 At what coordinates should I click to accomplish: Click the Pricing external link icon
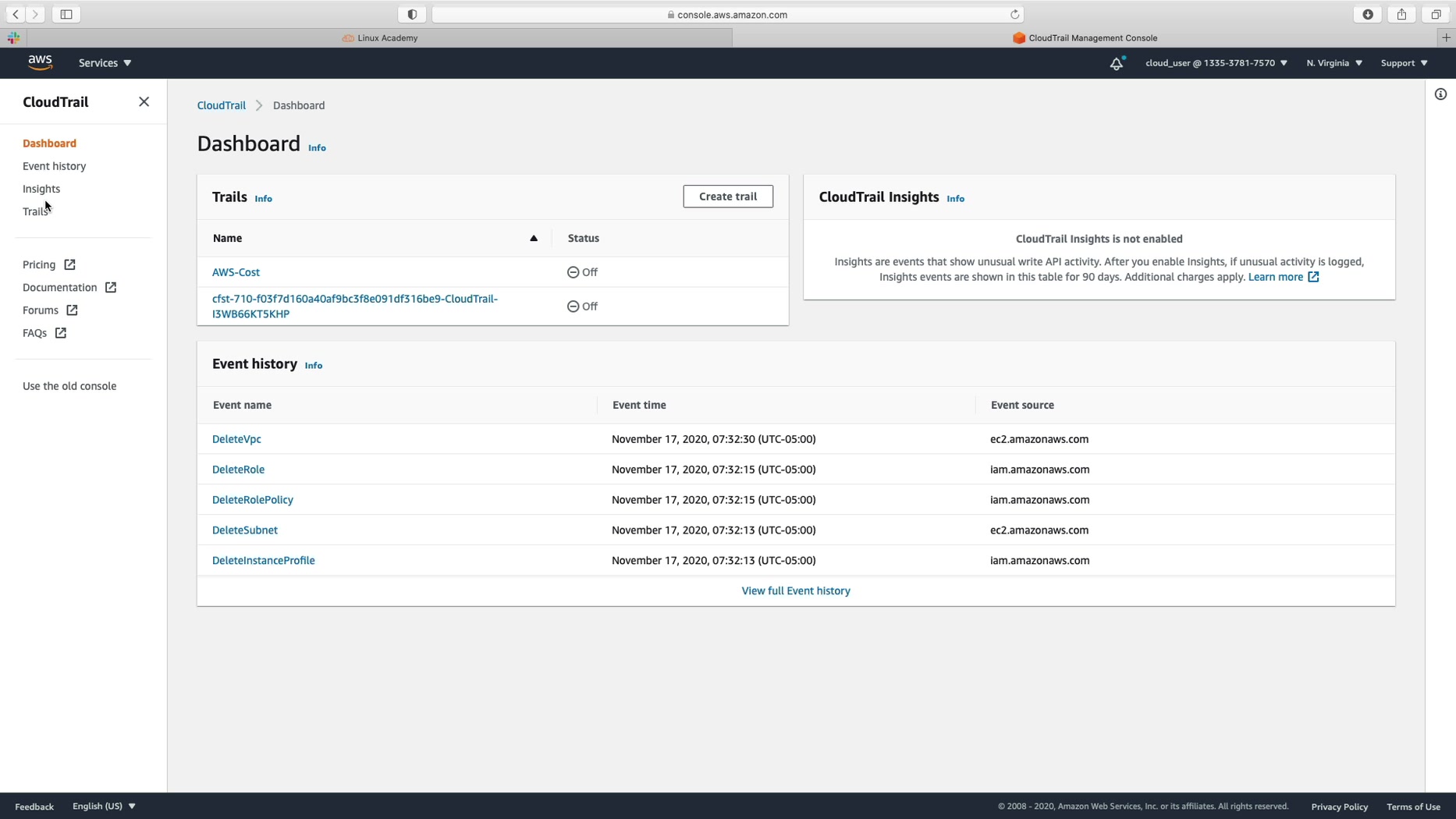point(69,265)
